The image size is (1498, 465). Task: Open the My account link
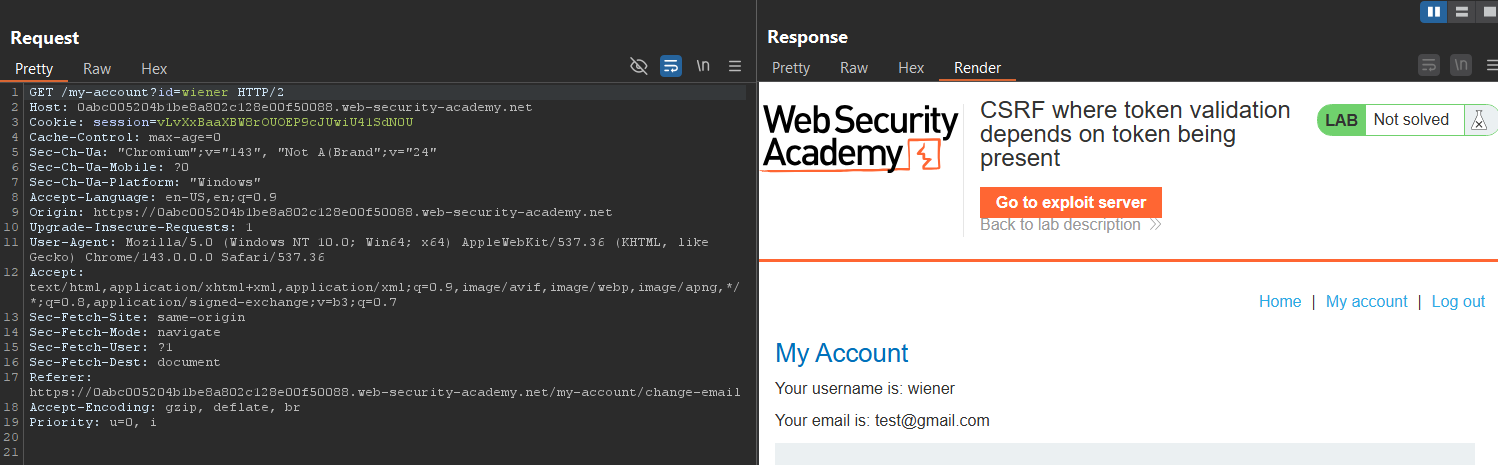[1366, 302]
